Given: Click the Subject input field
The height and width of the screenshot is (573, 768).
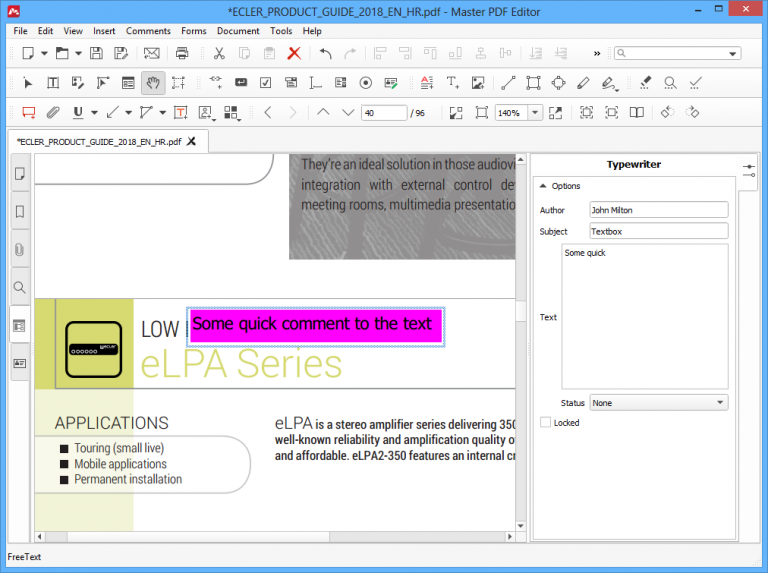Looking at the screenshot, I should pyautogui.click(x=658, y=231).
